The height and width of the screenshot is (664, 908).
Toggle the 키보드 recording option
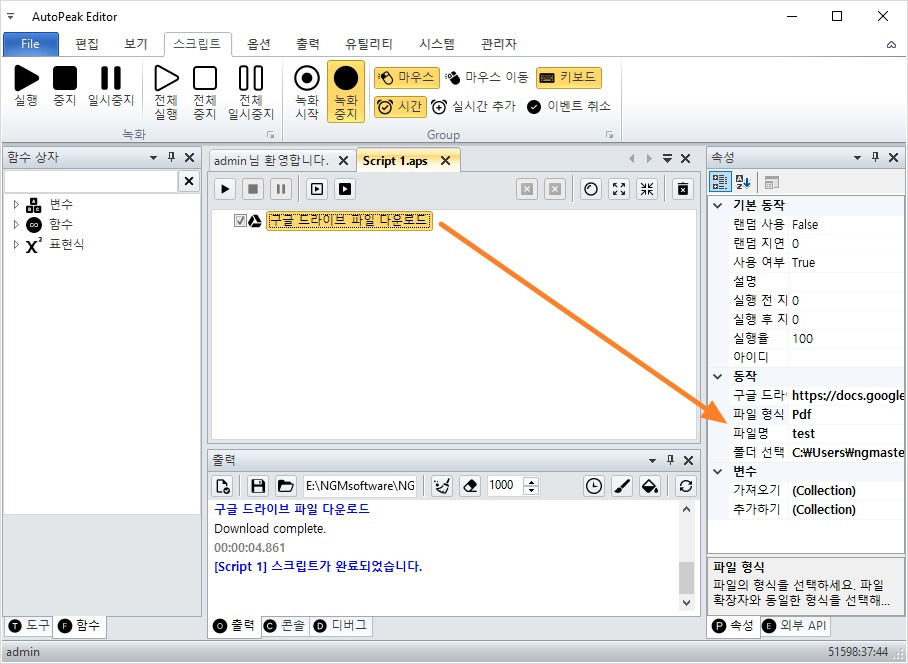[x=569, y=78]
